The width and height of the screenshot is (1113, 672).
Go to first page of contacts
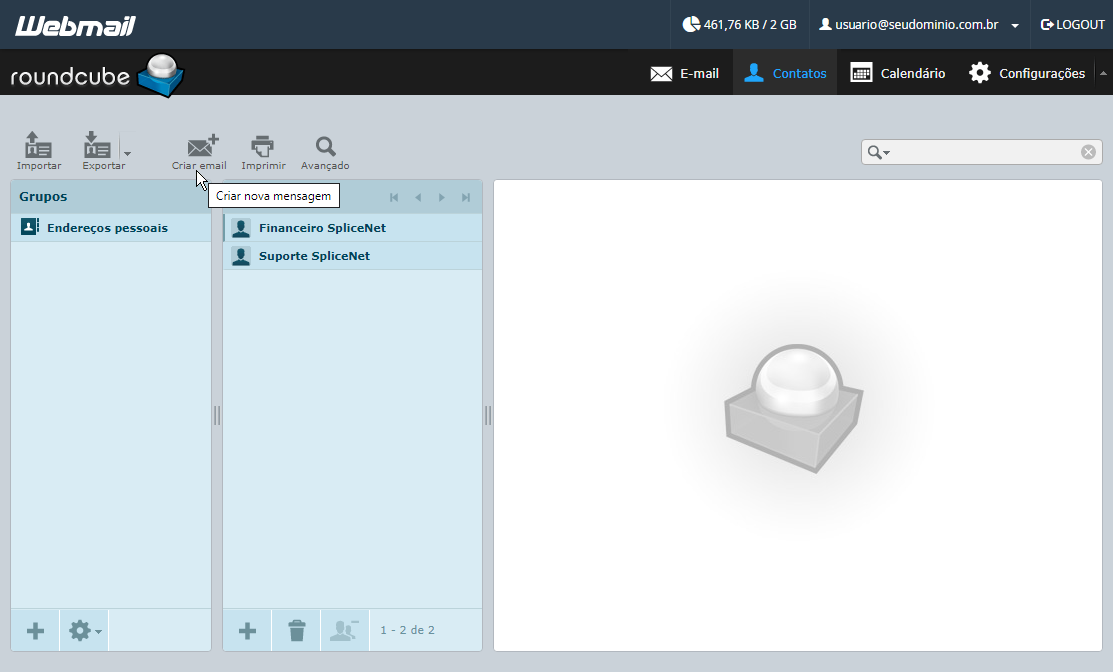point(394,197)
